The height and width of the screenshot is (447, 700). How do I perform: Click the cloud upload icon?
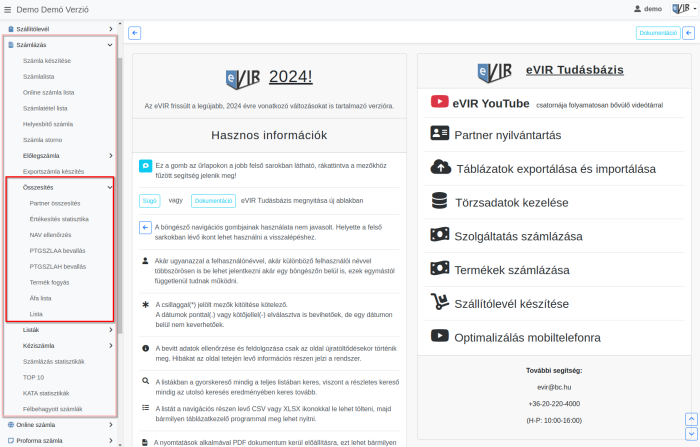coord(441,167)
